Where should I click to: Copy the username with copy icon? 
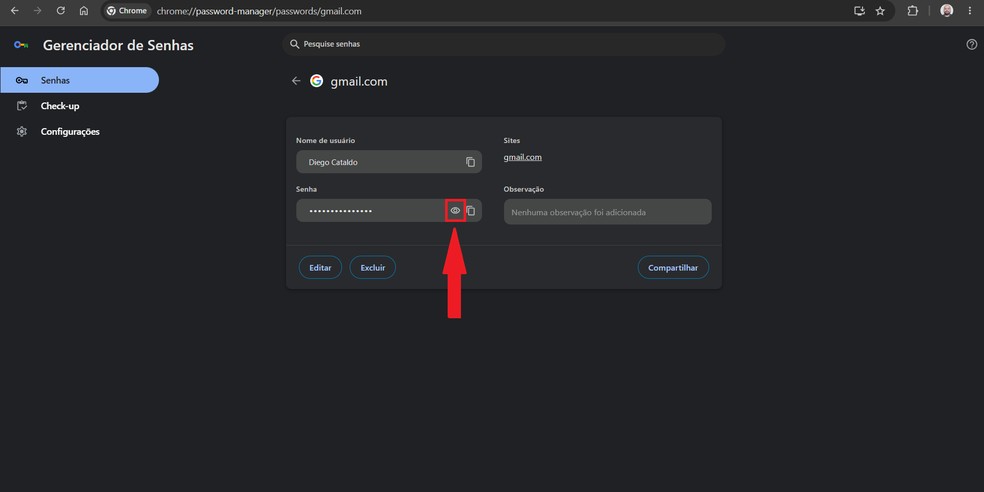pyautogui.click(x=470, y=162)
